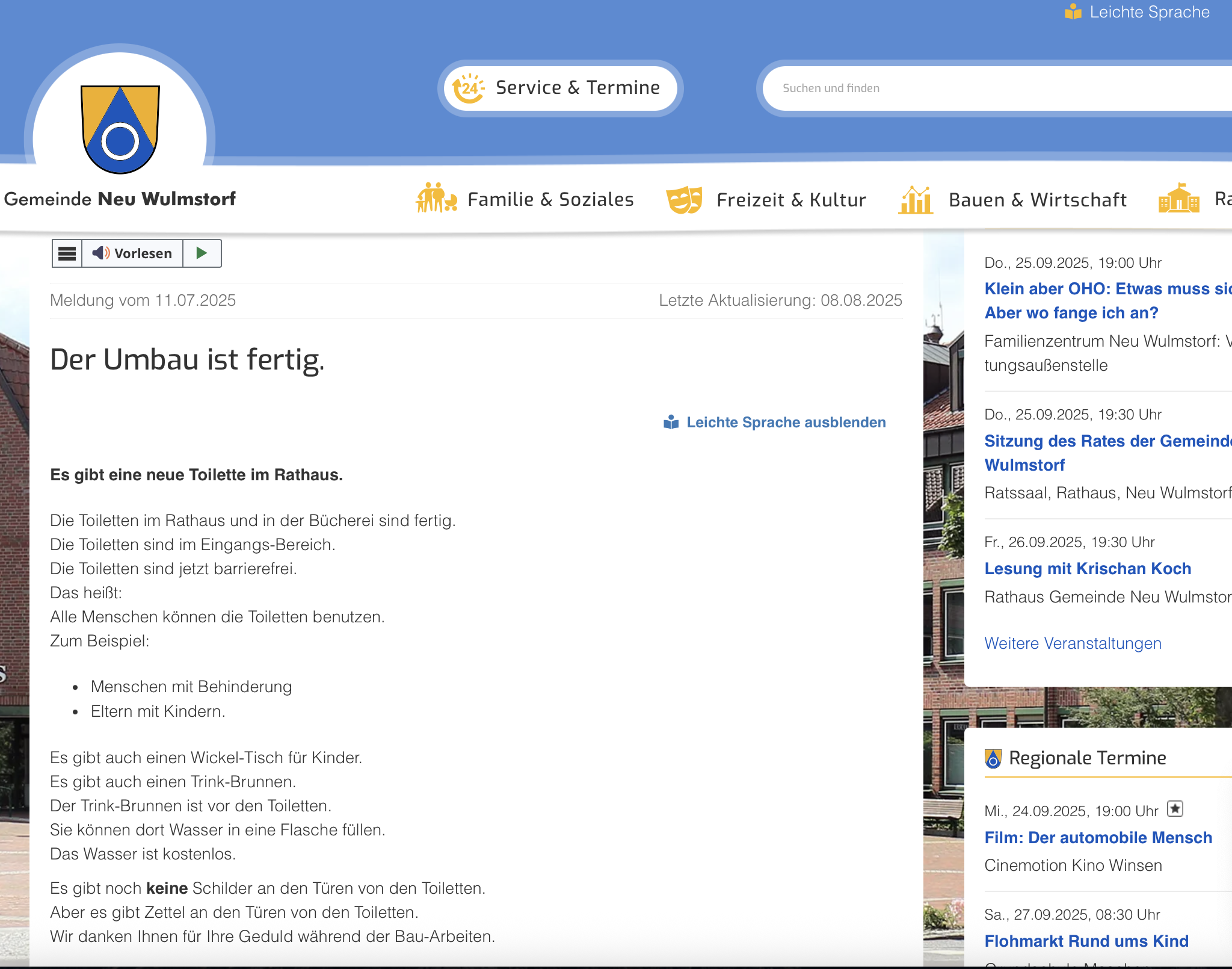
Task: Hide easy language via Leichte Sprache ausblenden
Action: pyautogui.click(x=786, y=422)
